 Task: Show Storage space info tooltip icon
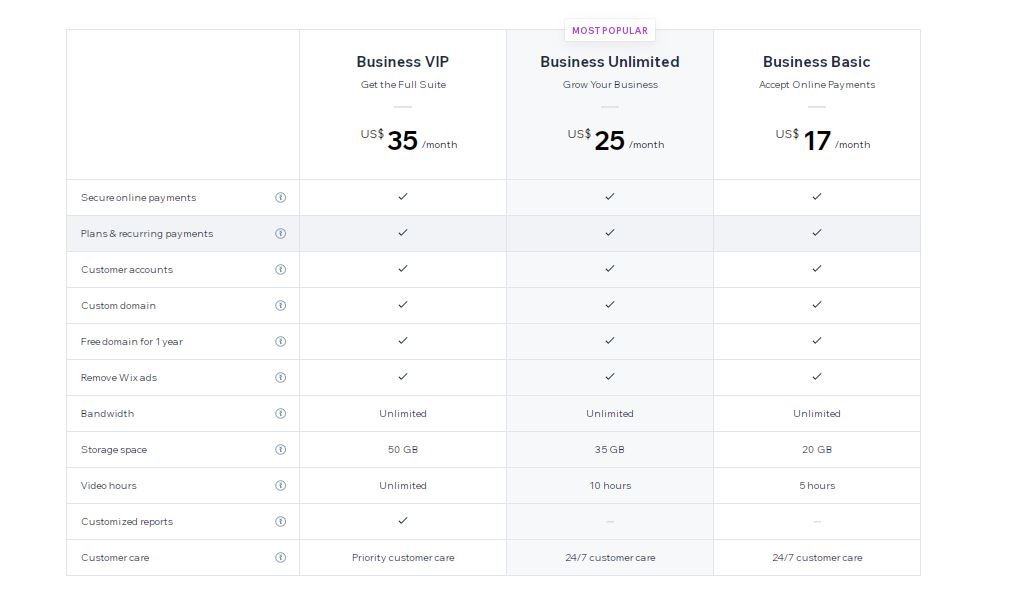[x=281, y=450]
